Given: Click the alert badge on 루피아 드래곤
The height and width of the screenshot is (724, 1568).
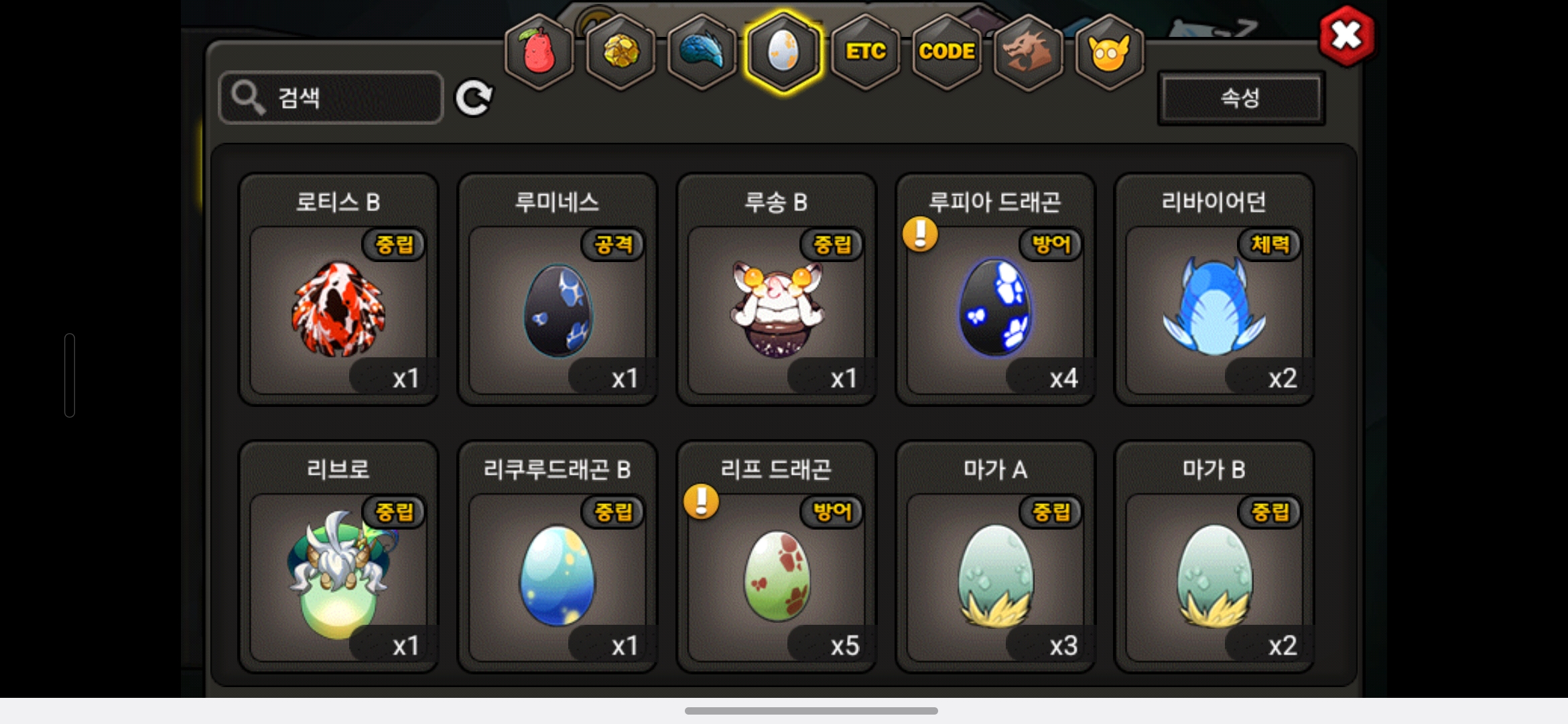Looking at the screenshot, I should [x=920, y=234].
